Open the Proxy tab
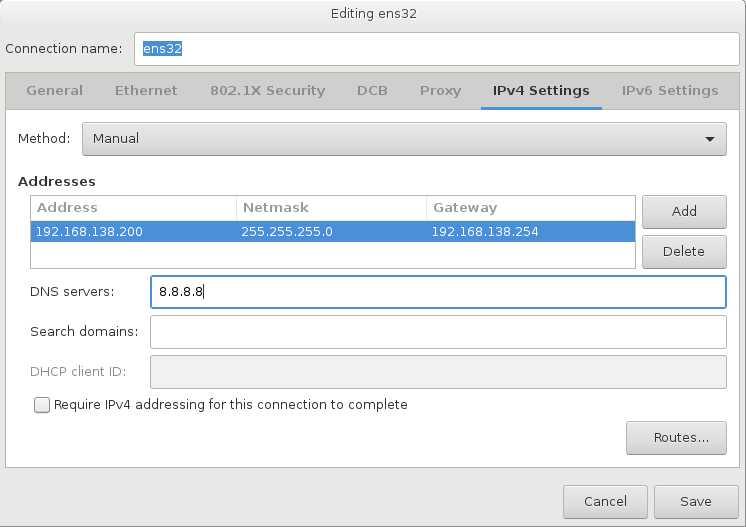 point(440,90)
